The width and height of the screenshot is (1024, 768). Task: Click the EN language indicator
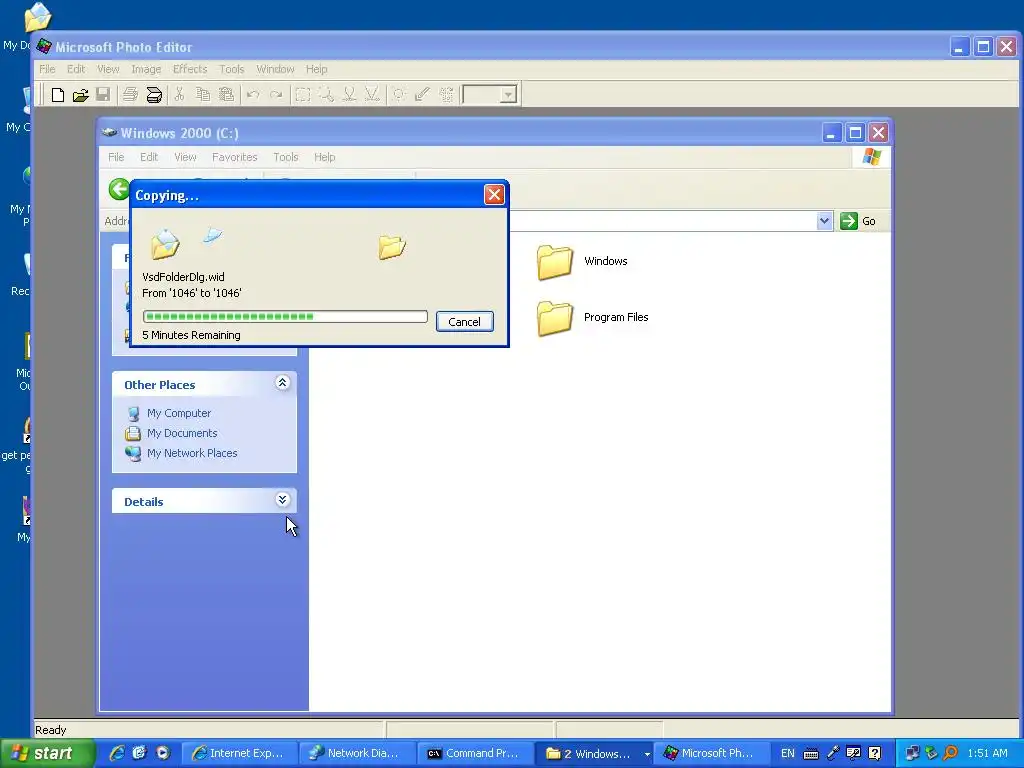788,754
